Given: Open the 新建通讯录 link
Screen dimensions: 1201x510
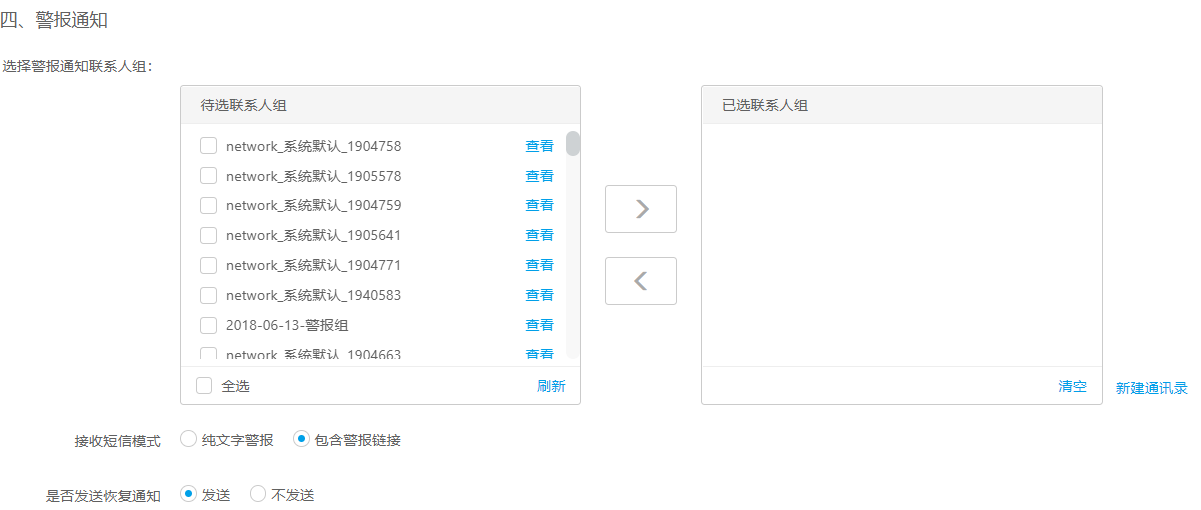Looking at the screenshot, I should tap(1151, 388).
